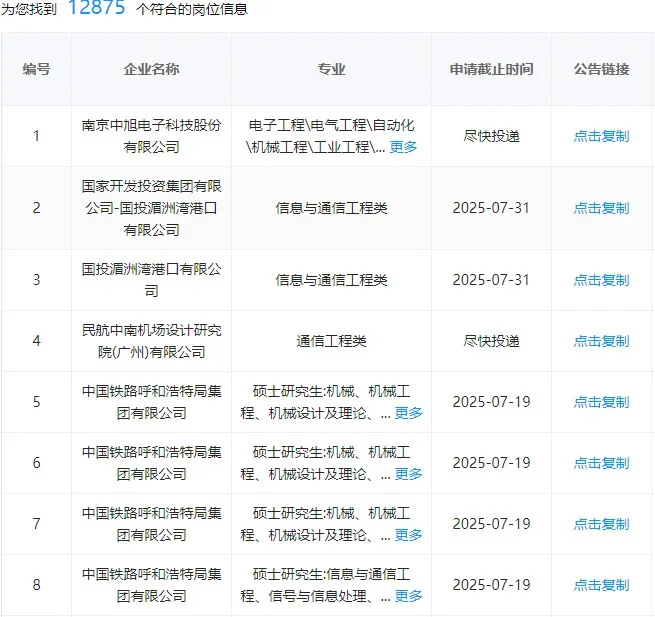Select 通信工程类 major in row 4
The height and width of the screenshot is (617, 655).
(331, 341)
